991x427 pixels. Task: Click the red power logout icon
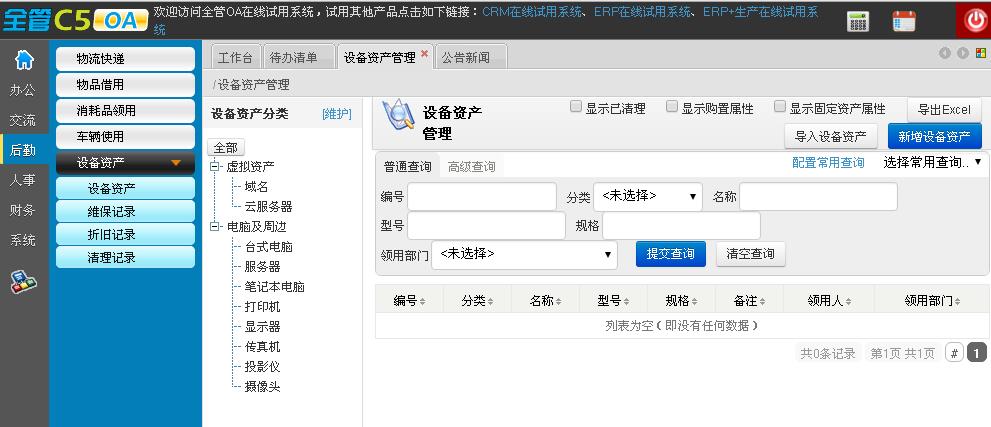tap(973, 21)
